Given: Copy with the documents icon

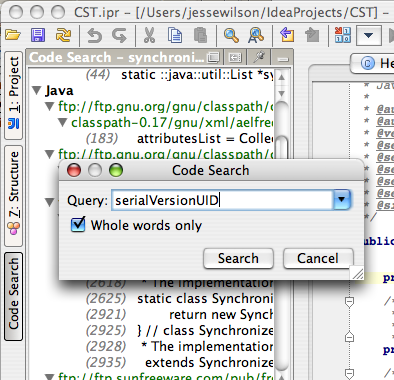Looking at the screenshot, I should (175, 35).
